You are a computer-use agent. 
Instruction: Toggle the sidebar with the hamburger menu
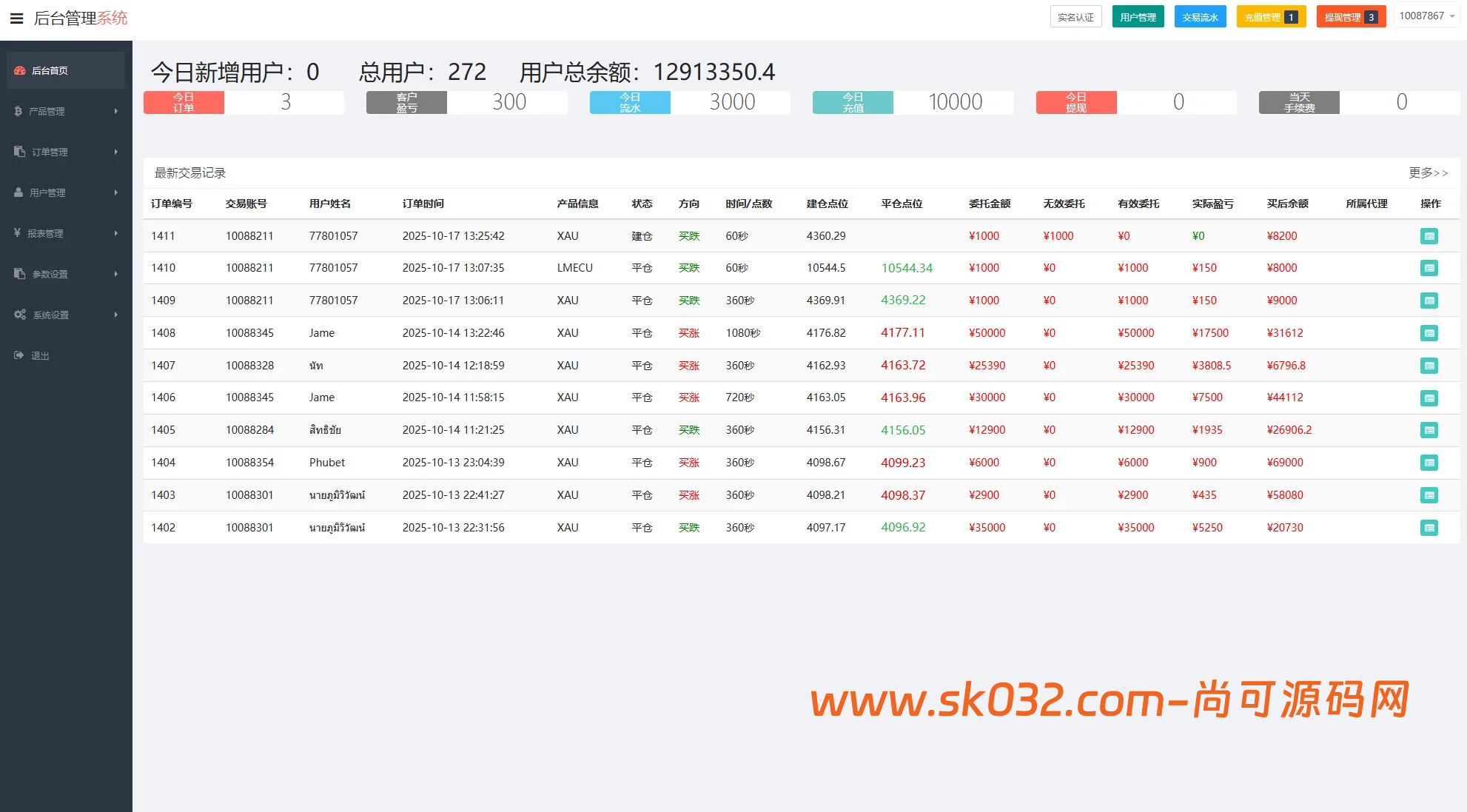(16, 19)
